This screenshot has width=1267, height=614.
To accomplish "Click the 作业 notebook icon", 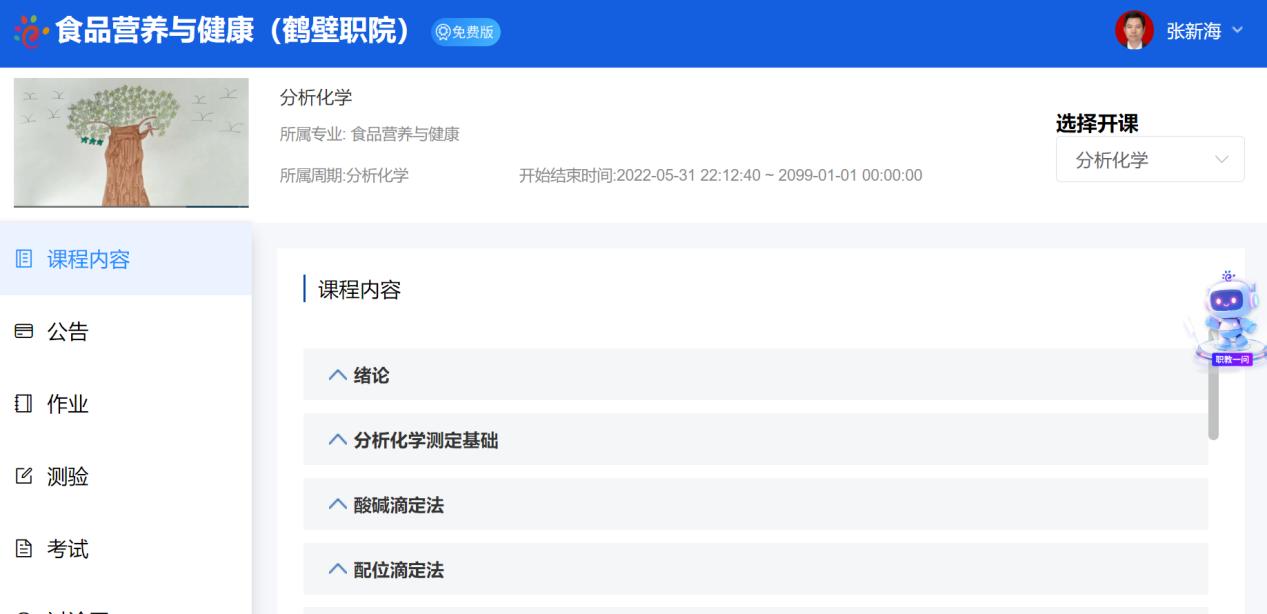I will pos(24,405).
